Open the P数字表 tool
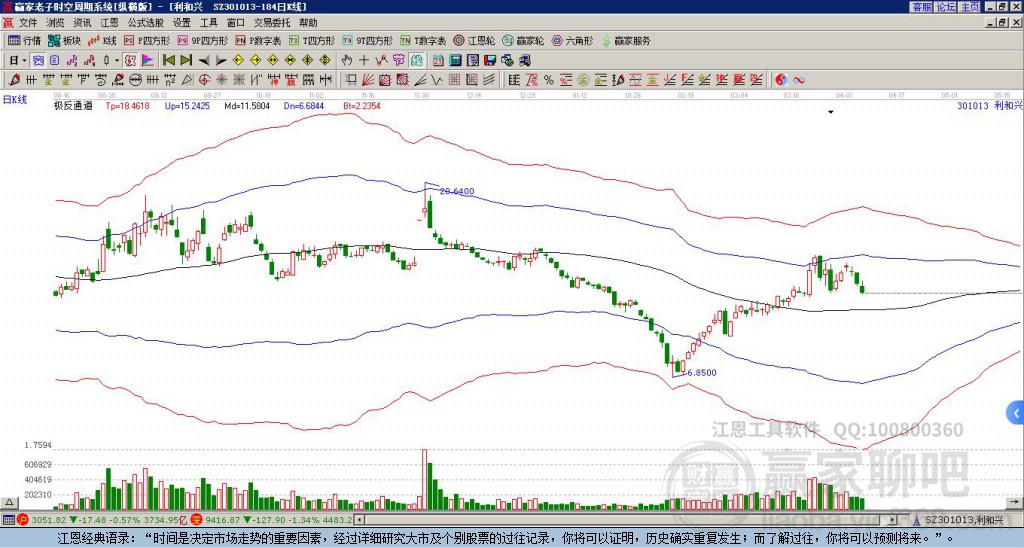This screenshot has width=1024, height=548. (259, 40)
